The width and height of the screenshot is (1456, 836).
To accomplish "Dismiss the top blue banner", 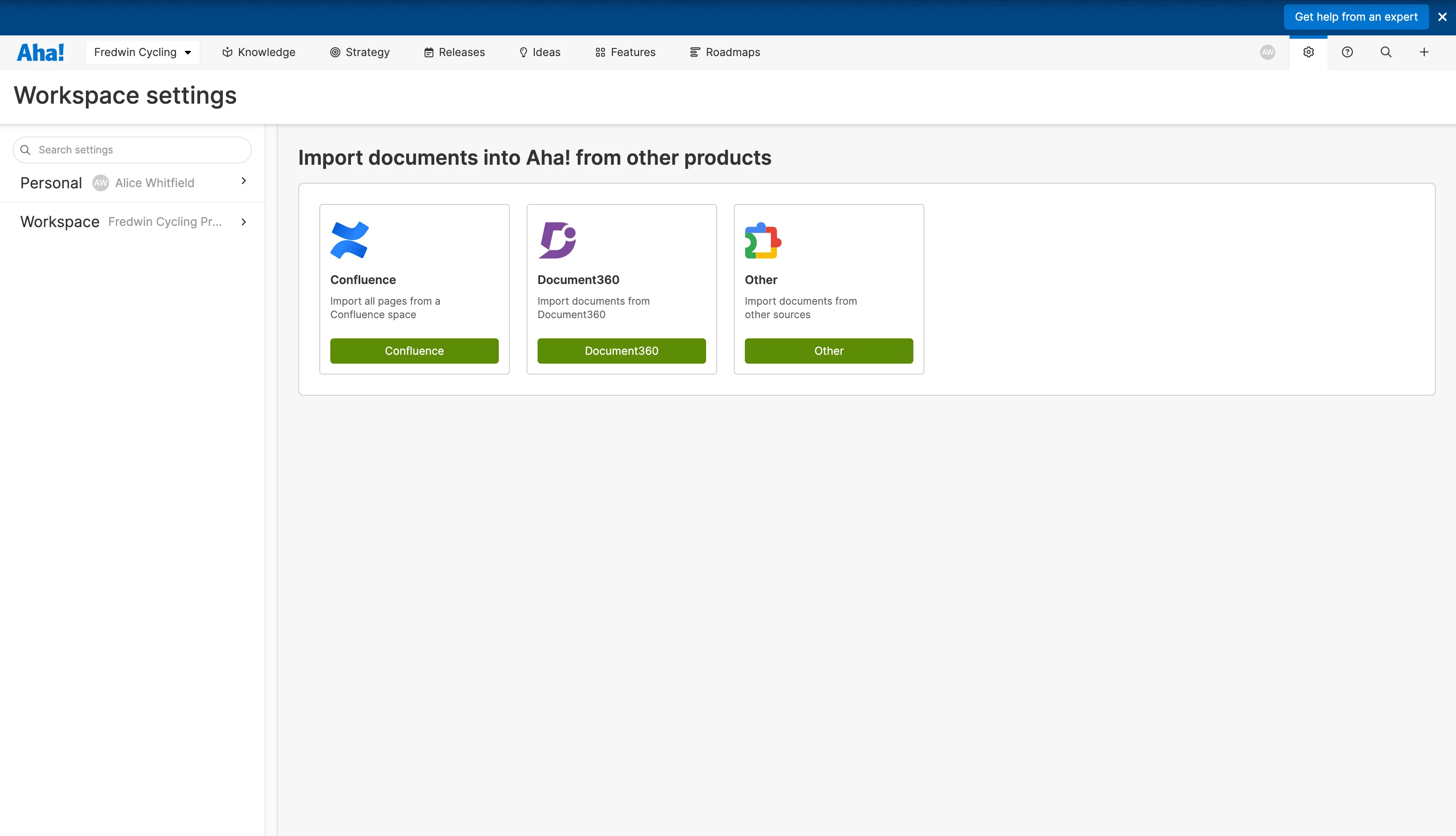I will (x=1442, y=17).
